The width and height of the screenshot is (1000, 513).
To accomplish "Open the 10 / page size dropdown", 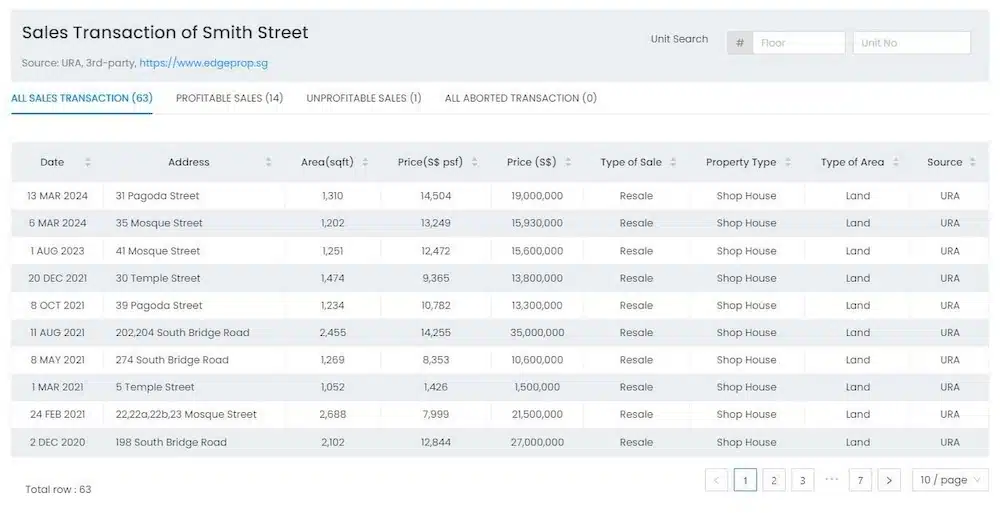I will pos(950,480).
